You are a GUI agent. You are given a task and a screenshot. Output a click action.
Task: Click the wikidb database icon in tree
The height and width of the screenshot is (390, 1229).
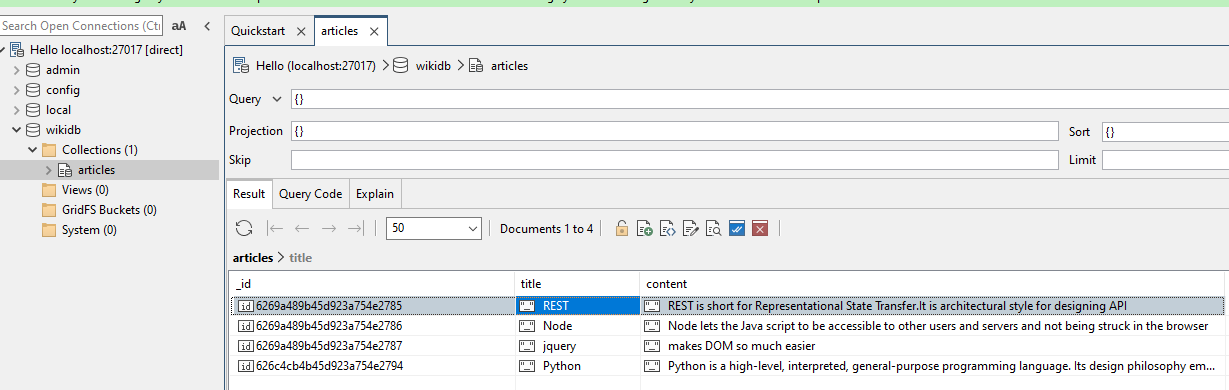pyautogui.click(x=34, y=130)
